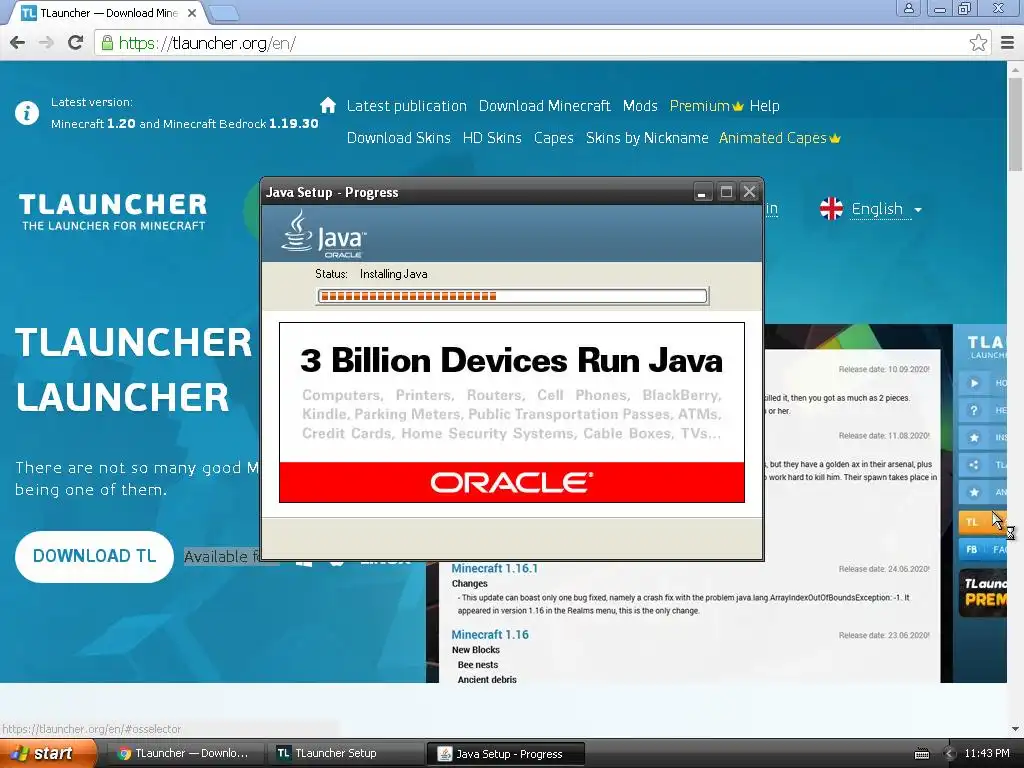Screen dimensions: 1024x768
Task: Open the HD Skins navigation item
Action: tap(492, 138)
